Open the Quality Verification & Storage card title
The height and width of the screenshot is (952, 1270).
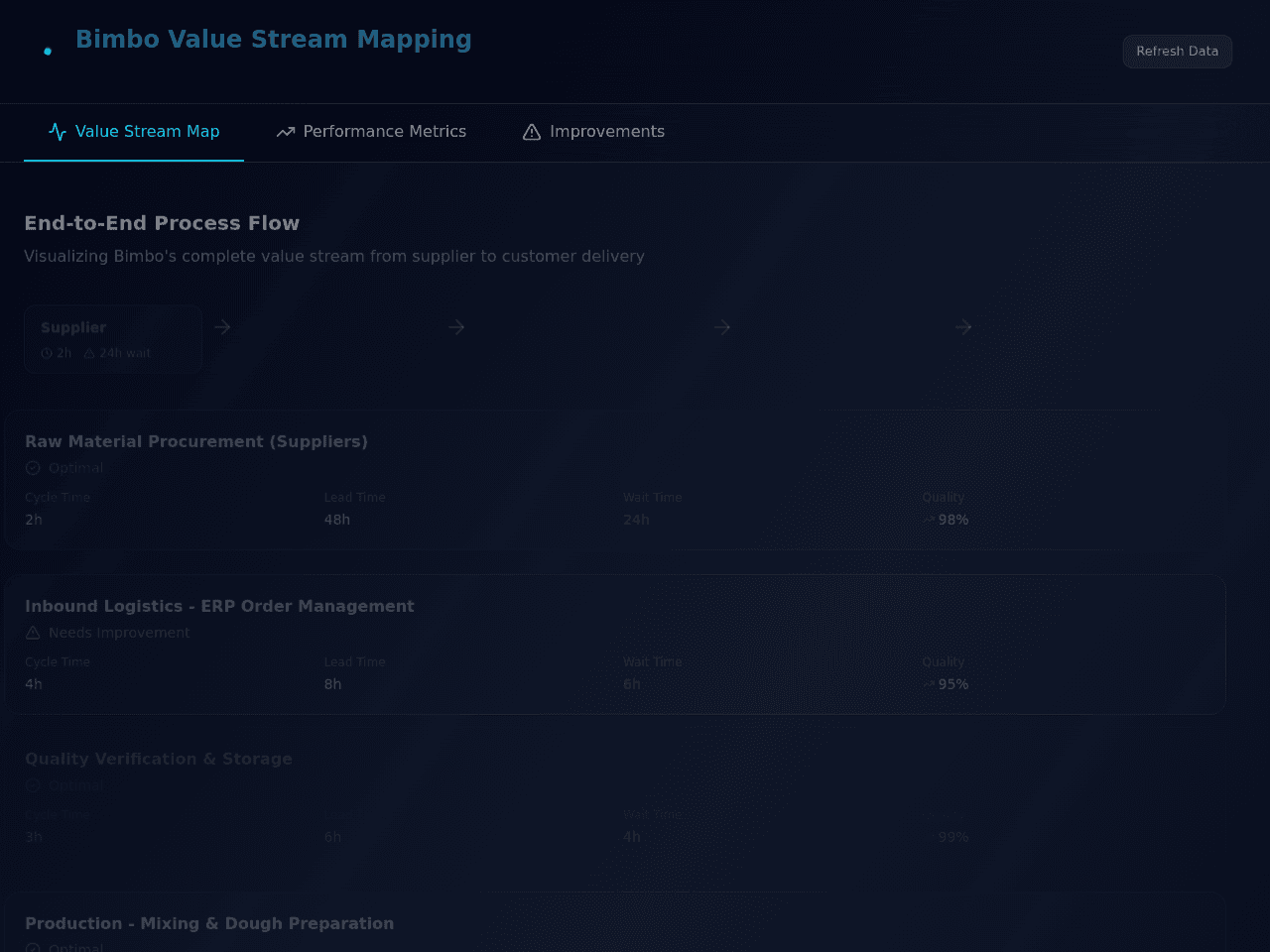tap(159, 759)
